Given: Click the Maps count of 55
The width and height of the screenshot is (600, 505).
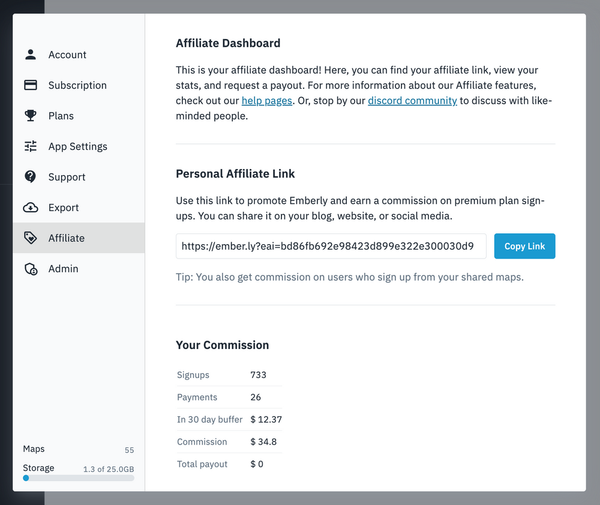Looking at the screenshot, I should click(x=129, y=450).
